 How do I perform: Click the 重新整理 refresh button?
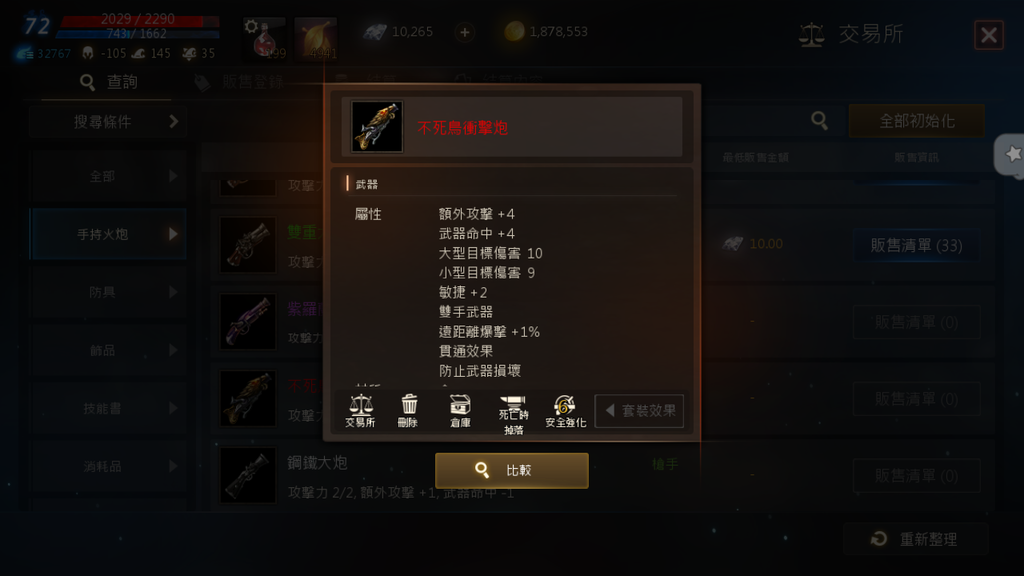[x=916, y=539]
